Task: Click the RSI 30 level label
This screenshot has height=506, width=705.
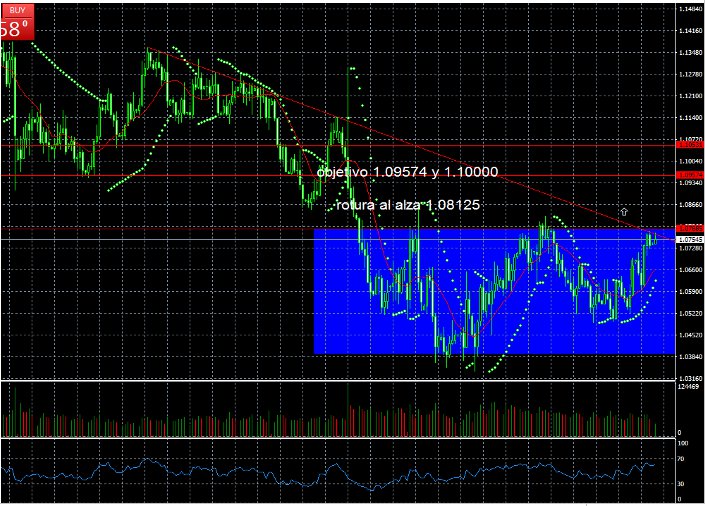Action: [x=682, y=483]
